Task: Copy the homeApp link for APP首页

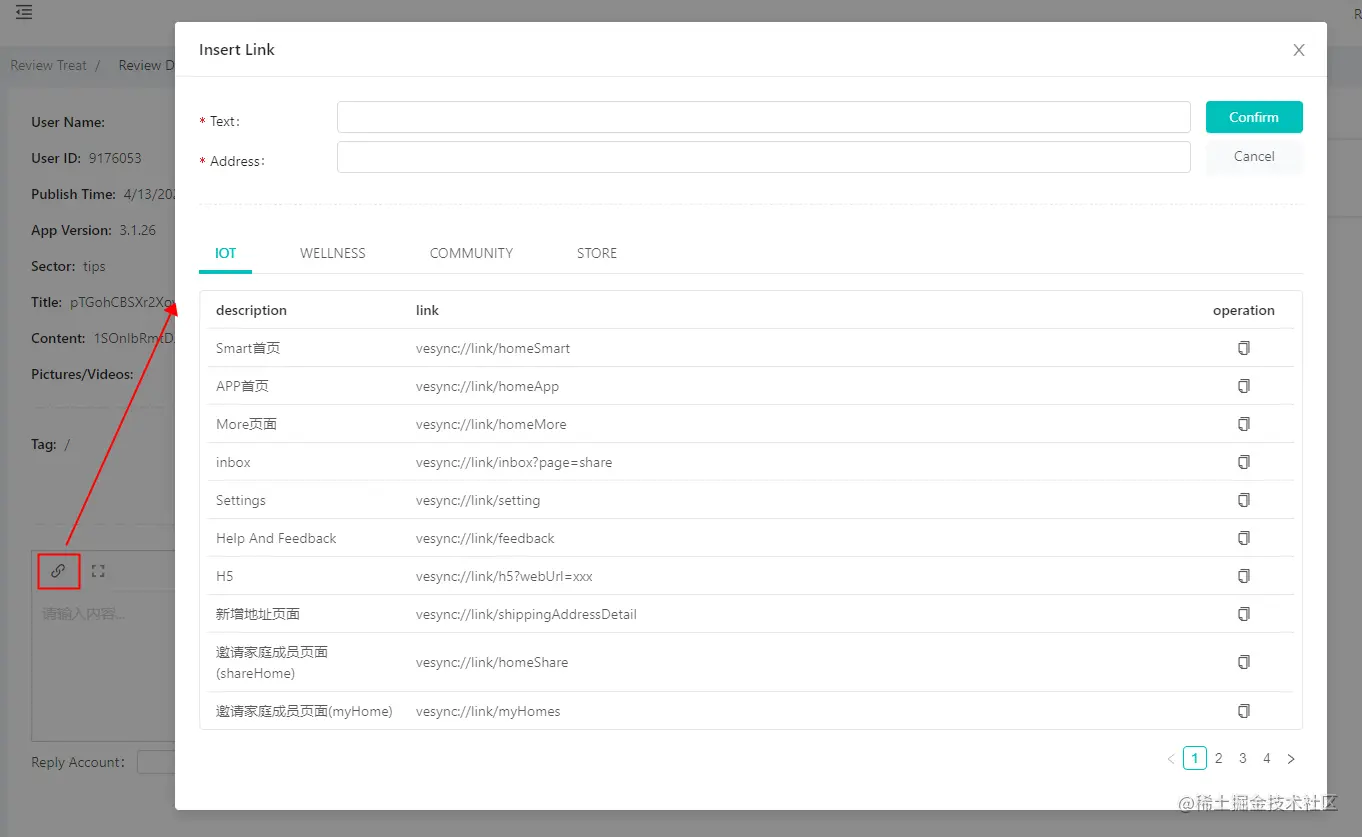Action: [1243, 385]
